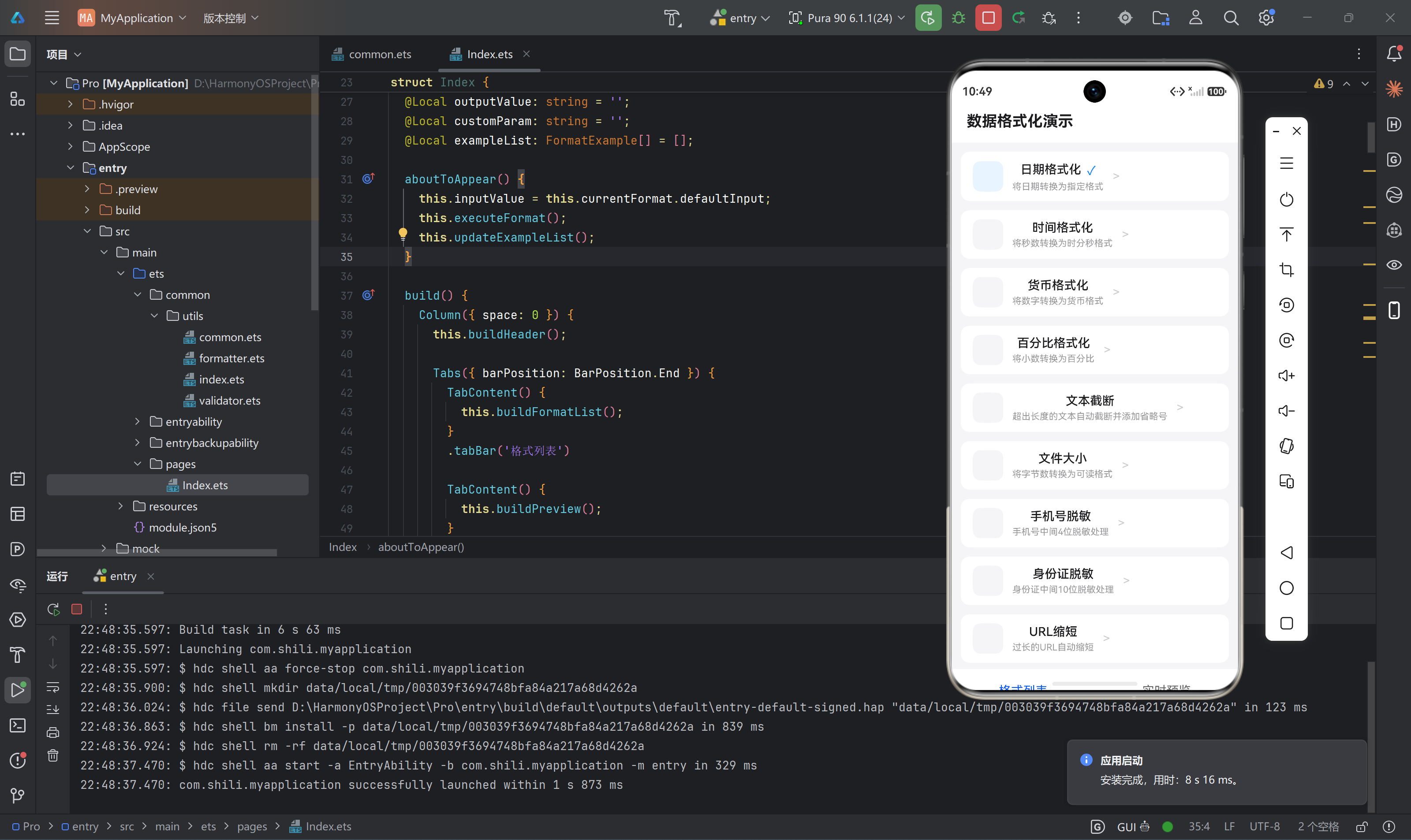
Task: Collapse the entry module folder
Action: 70,168
